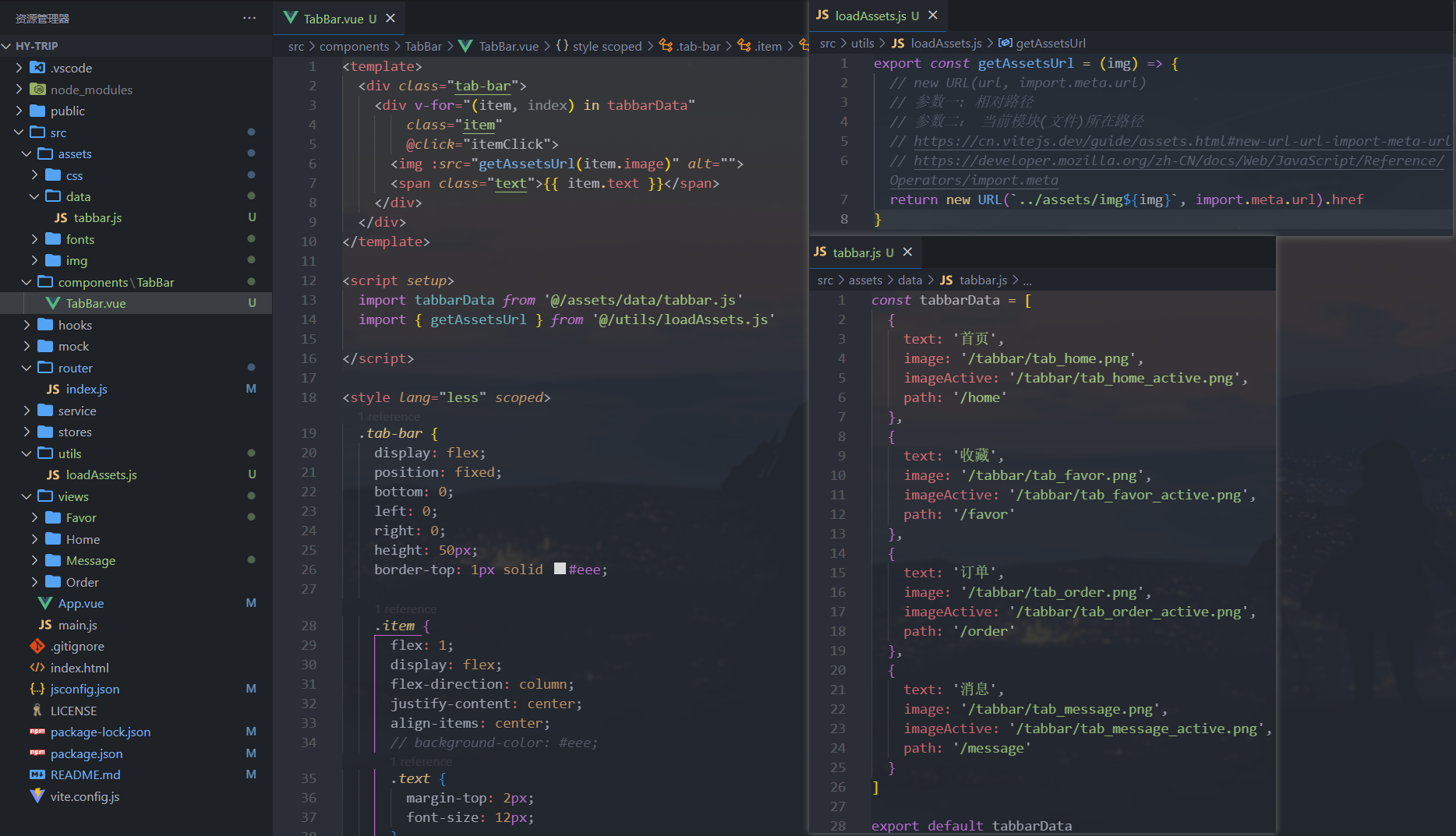Expand the css folder chevron
The width and height of the screenshot is (1456, 836).
[35, 175]
